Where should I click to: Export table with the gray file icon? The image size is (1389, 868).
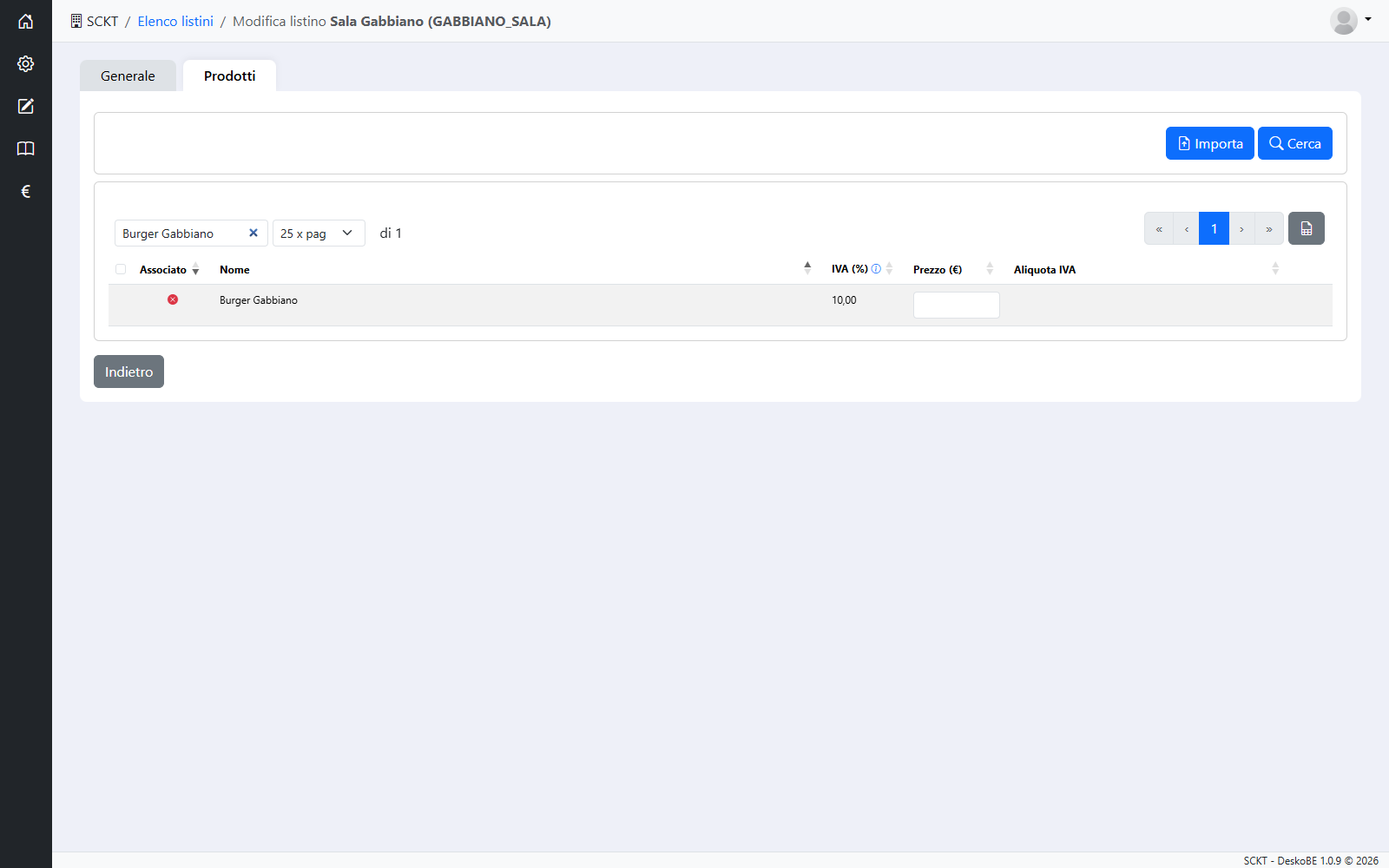click(1307, 228)
